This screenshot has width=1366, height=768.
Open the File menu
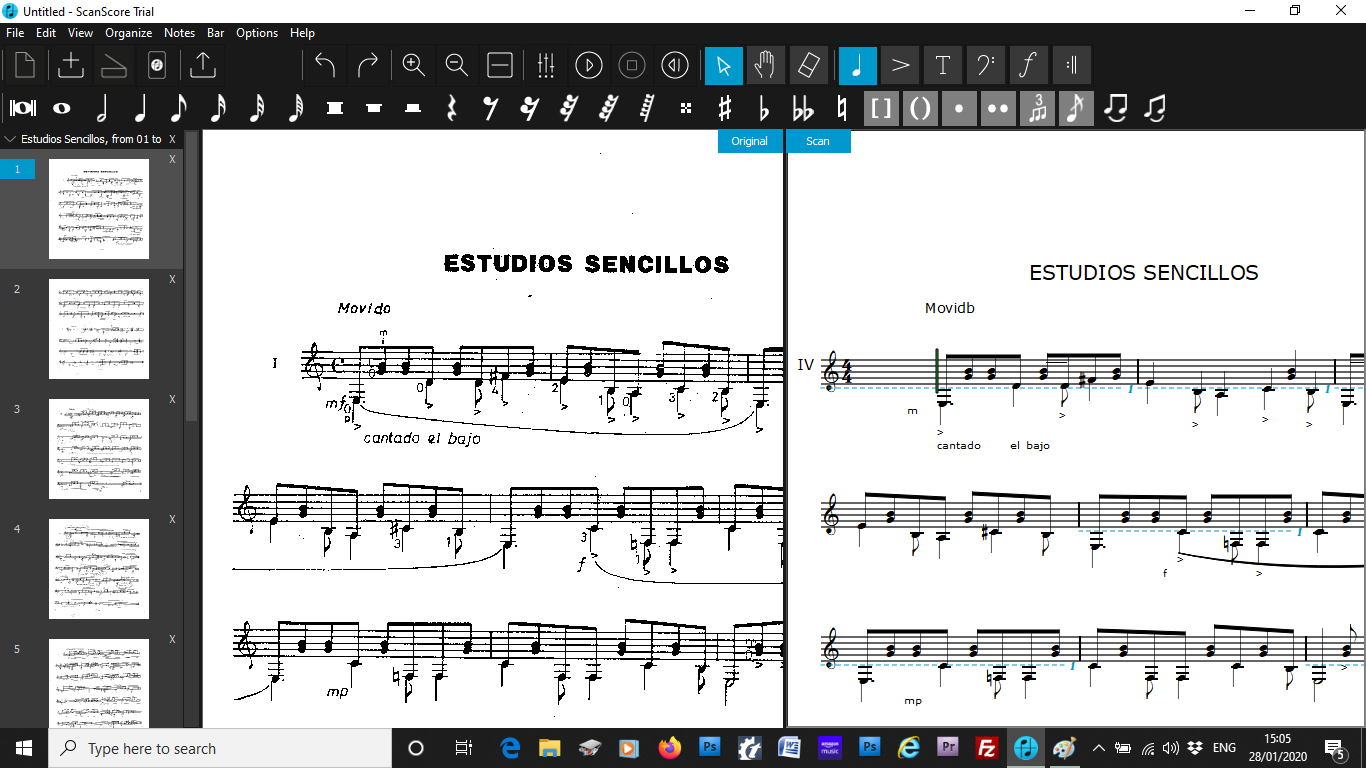tap(15, 33)
